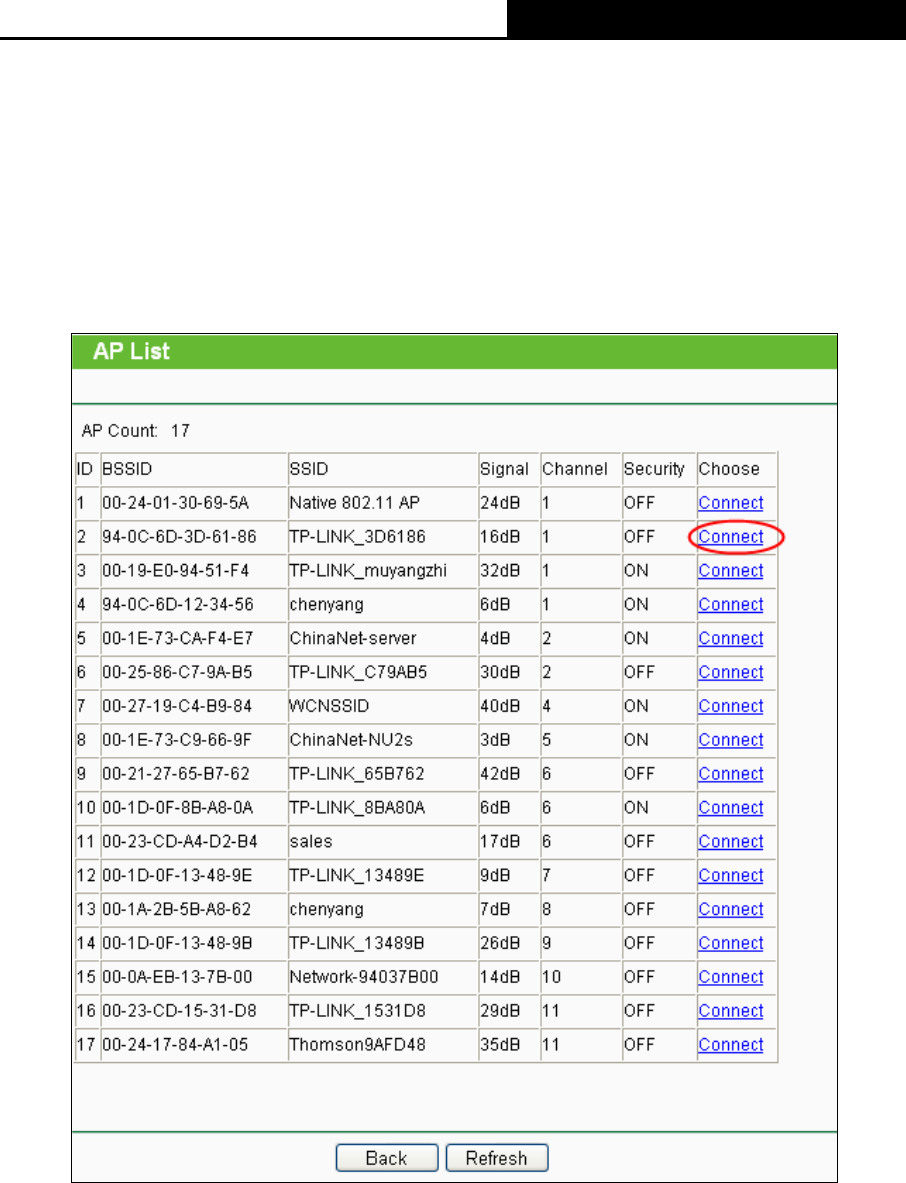Screen dimensions: 906x1183
Task: Click Connect for BSSID 94-0C-6D-12-34-56
Action: [730, 604]
